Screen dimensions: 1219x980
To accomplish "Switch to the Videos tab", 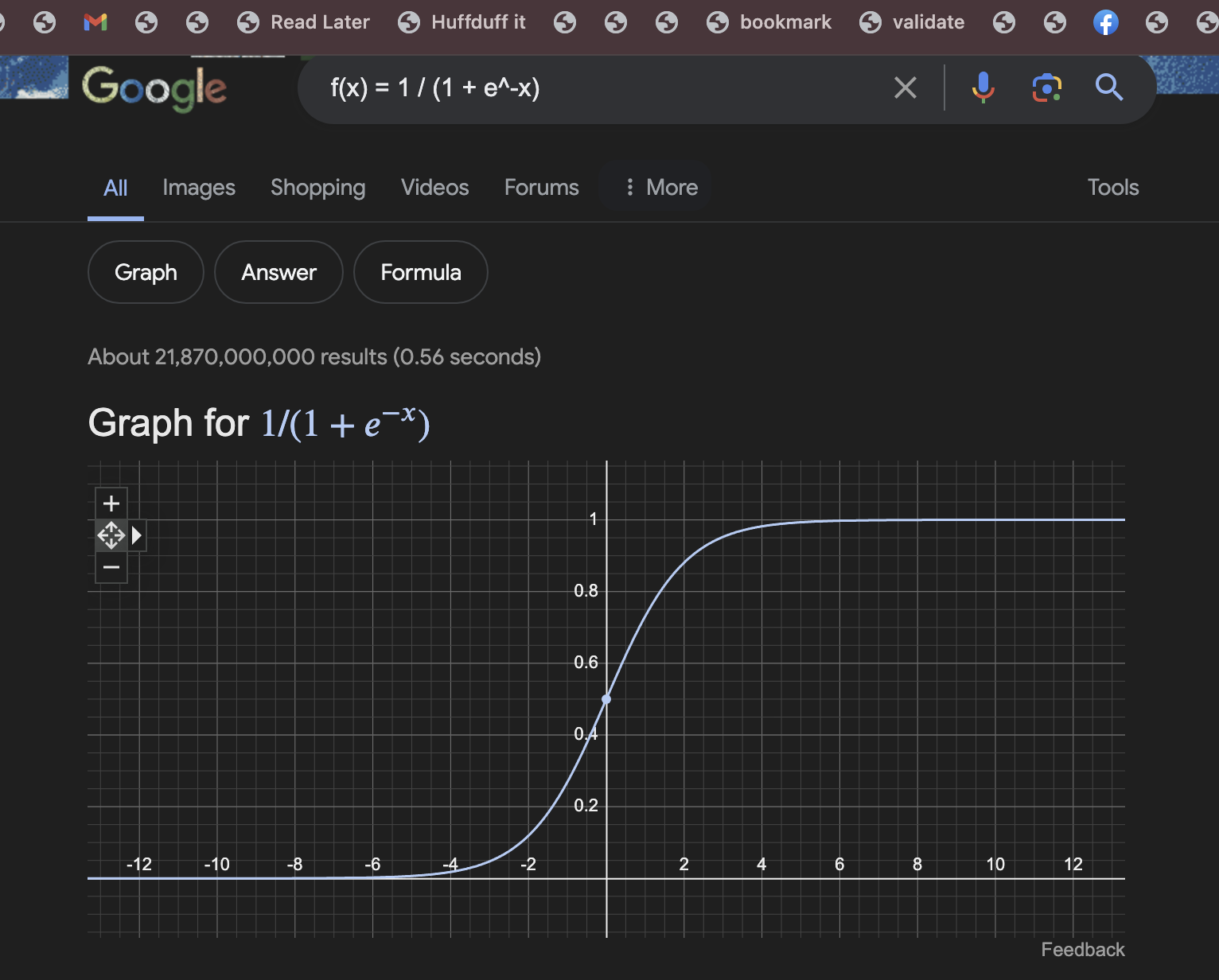I will pyautogui.click(x=434, y=188).
